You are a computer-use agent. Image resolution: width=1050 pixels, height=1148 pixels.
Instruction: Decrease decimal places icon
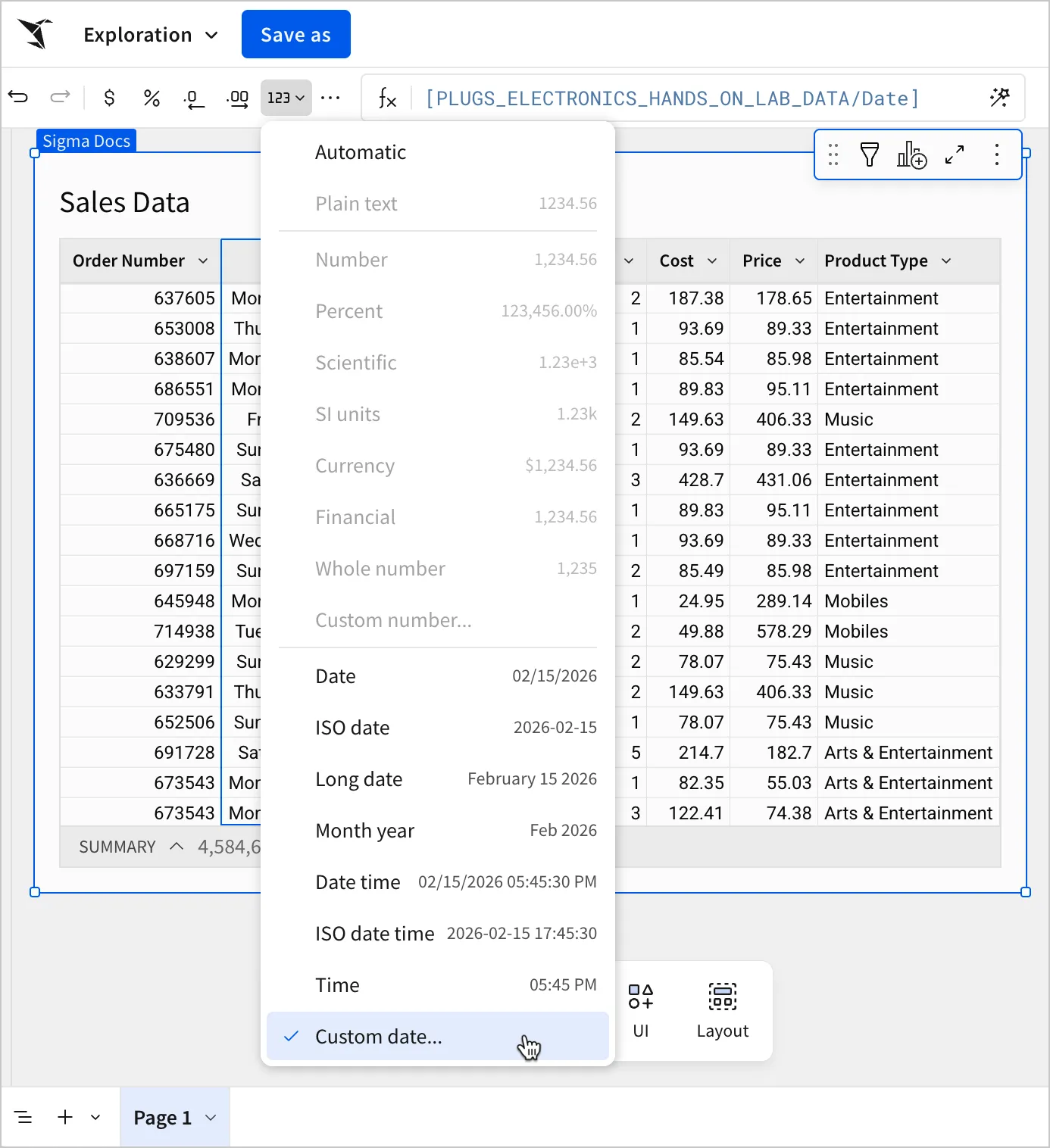(x=194, y=98)
